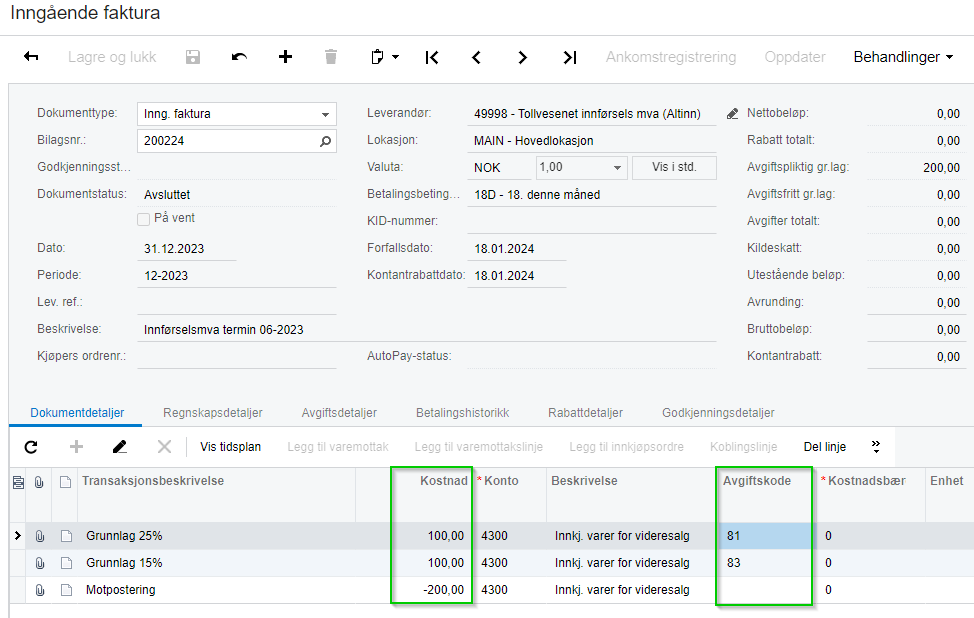Edit the selected row with pencil icon
The width and height of the screenshot is (974, 618).
point(120,447)
